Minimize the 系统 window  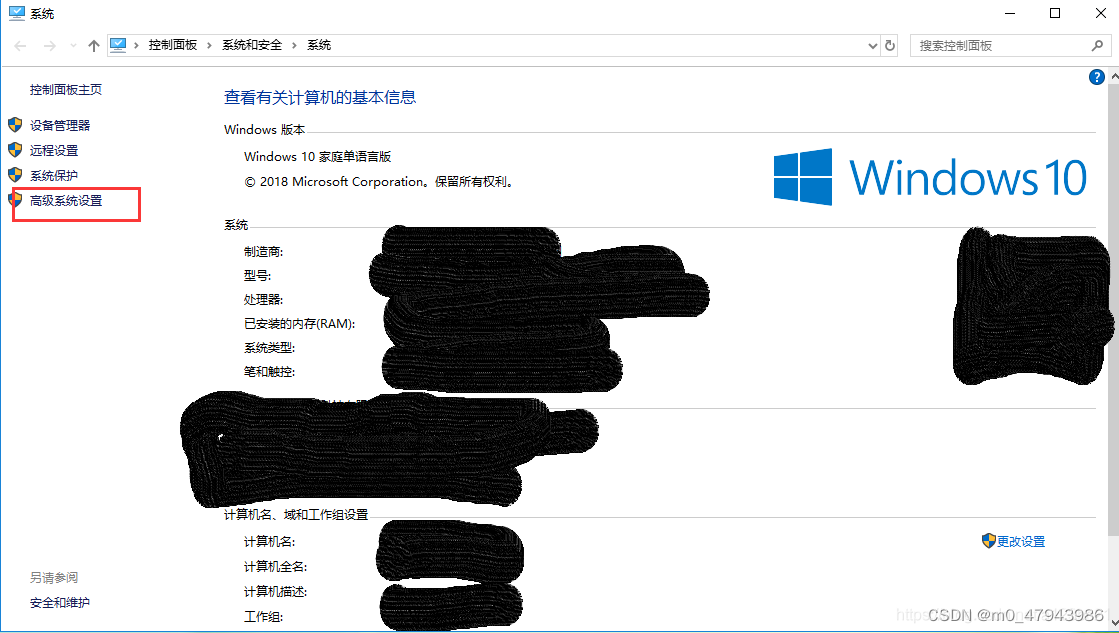[x=1010, y=14]
